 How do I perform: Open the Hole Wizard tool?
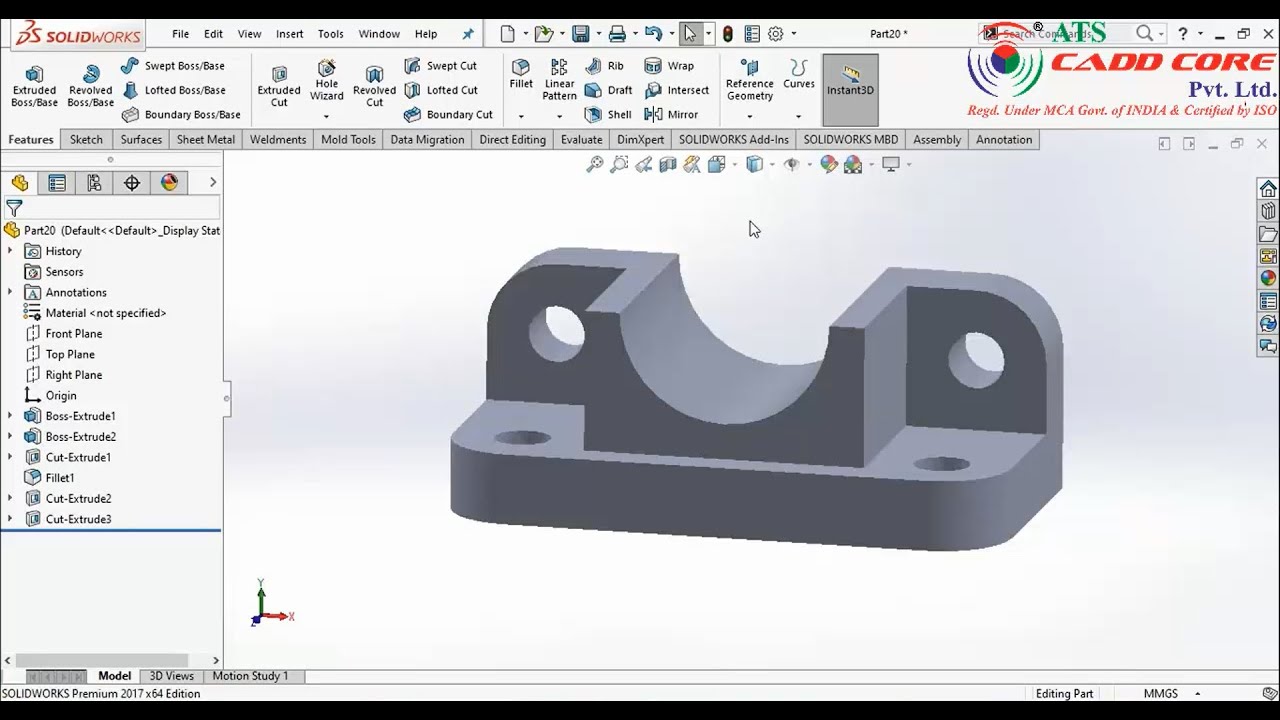pyautogui.click(x=326, y=80)
